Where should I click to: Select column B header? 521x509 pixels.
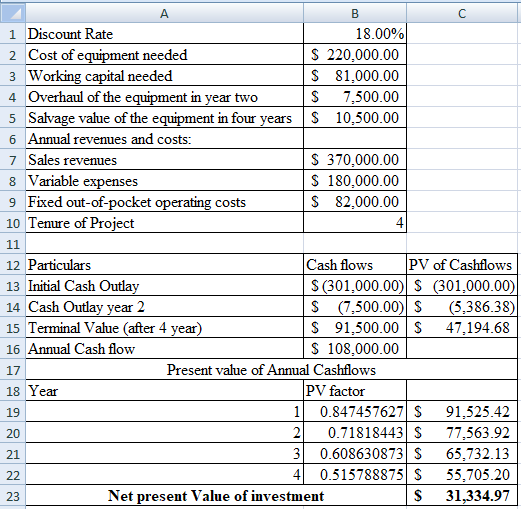pyautogui.click(x=355, y=13)
